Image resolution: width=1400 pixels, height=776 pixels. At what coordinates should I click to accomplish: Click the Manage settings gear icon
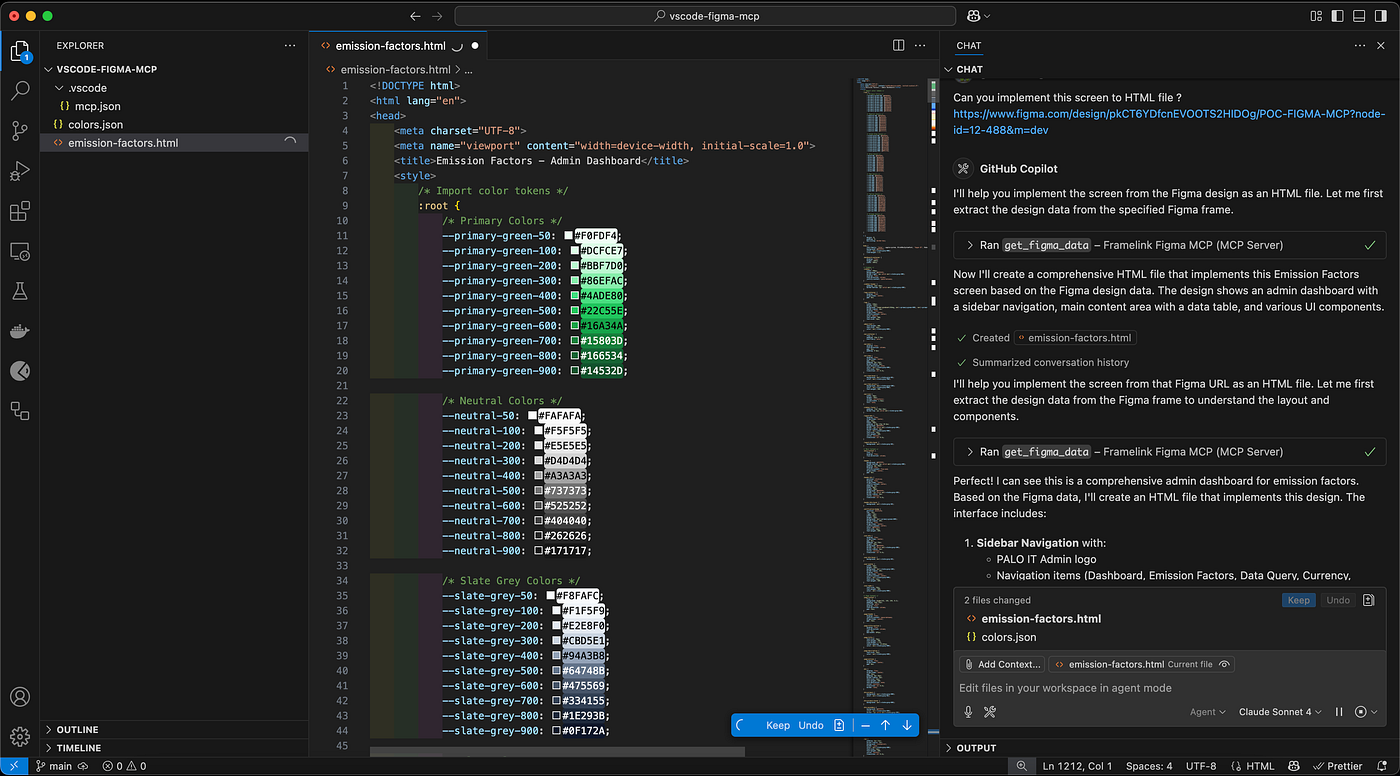tap(20, 736)
